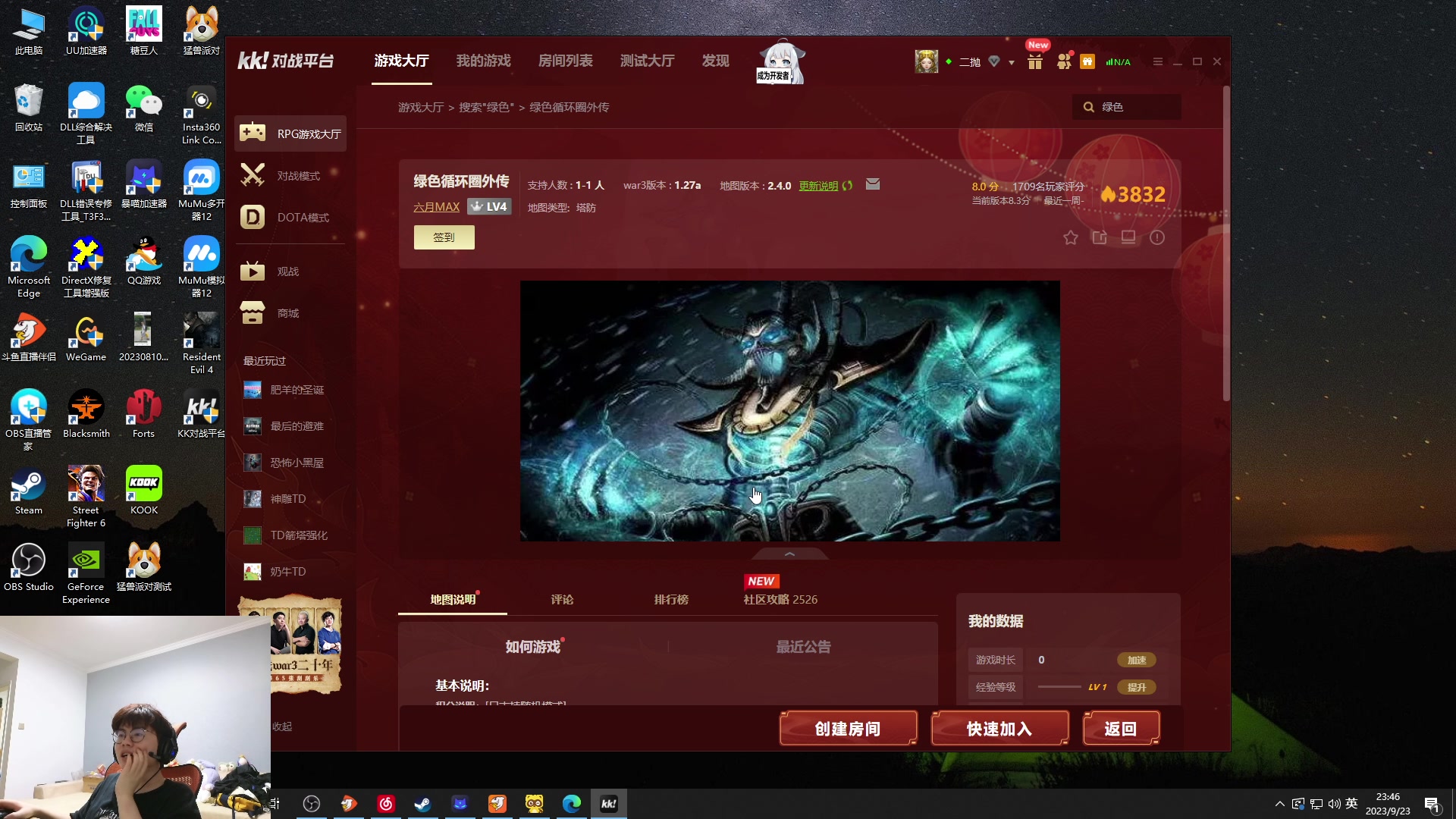The height and width of the screenshot is (819, 1456).
Task: Click the 快速加入 button
Action: [x=999, y=729]
